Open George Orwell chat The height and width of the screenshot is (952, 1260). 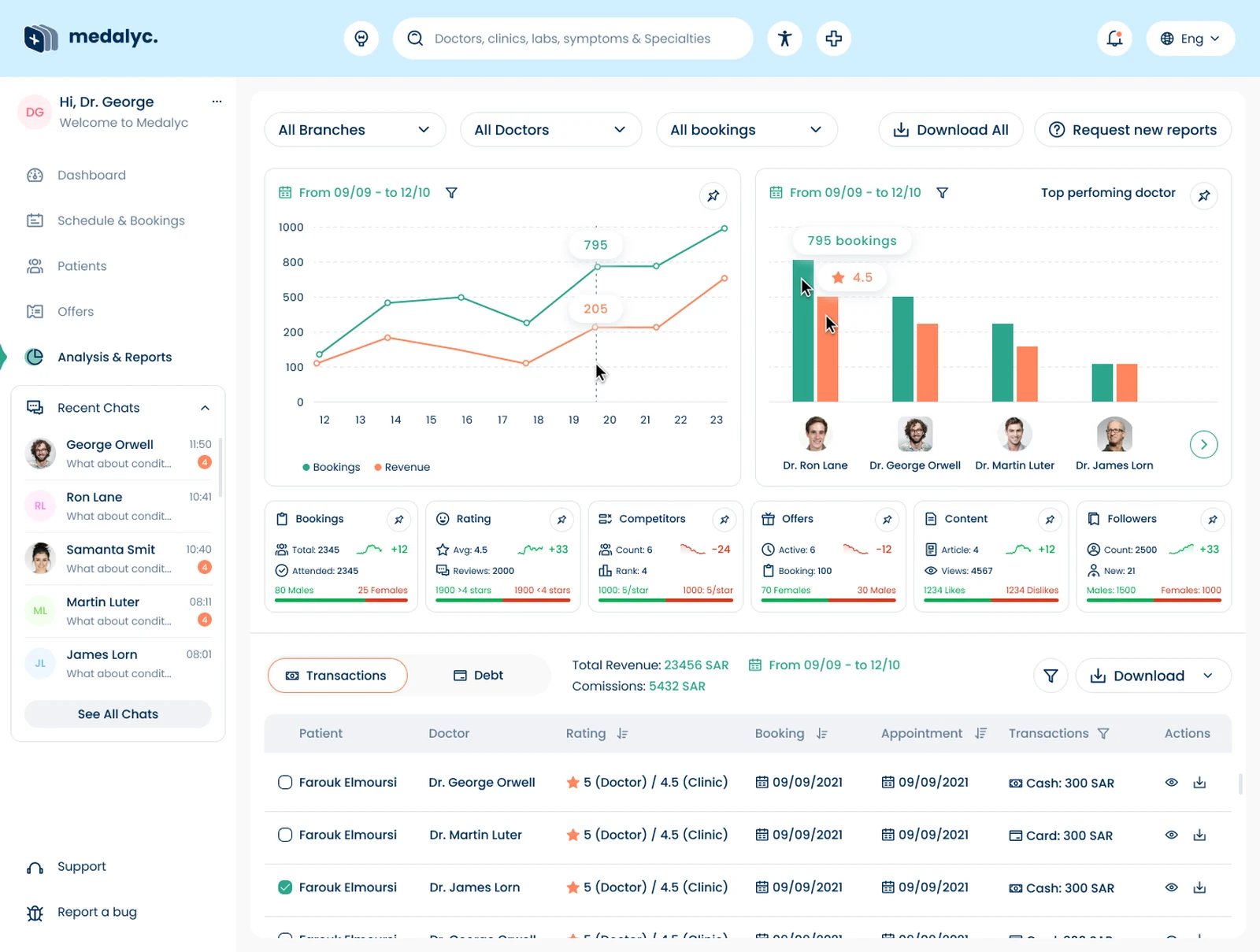[x=119, y=454]
